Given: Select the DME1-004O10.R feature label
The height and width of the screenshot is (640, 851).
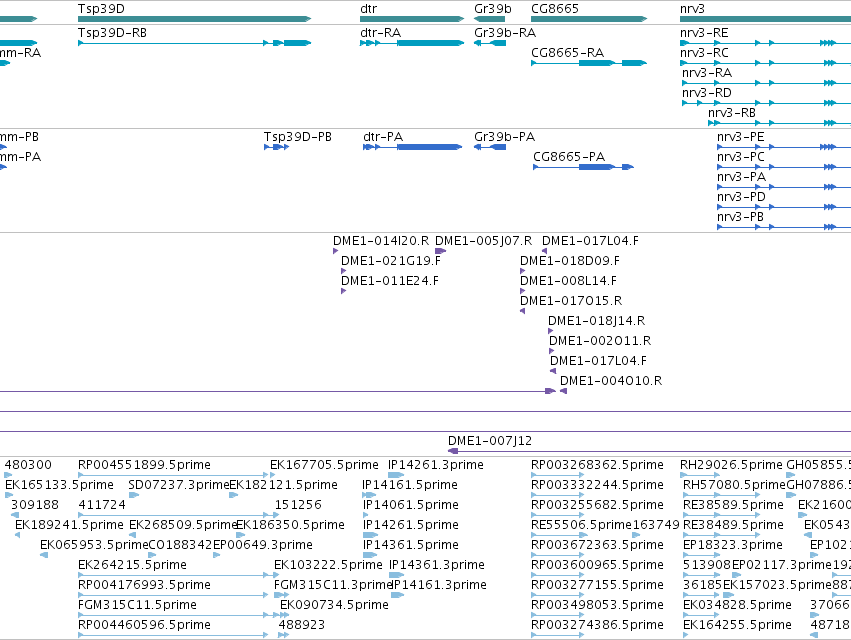Looking at the screenshot, I should (611, 381).
